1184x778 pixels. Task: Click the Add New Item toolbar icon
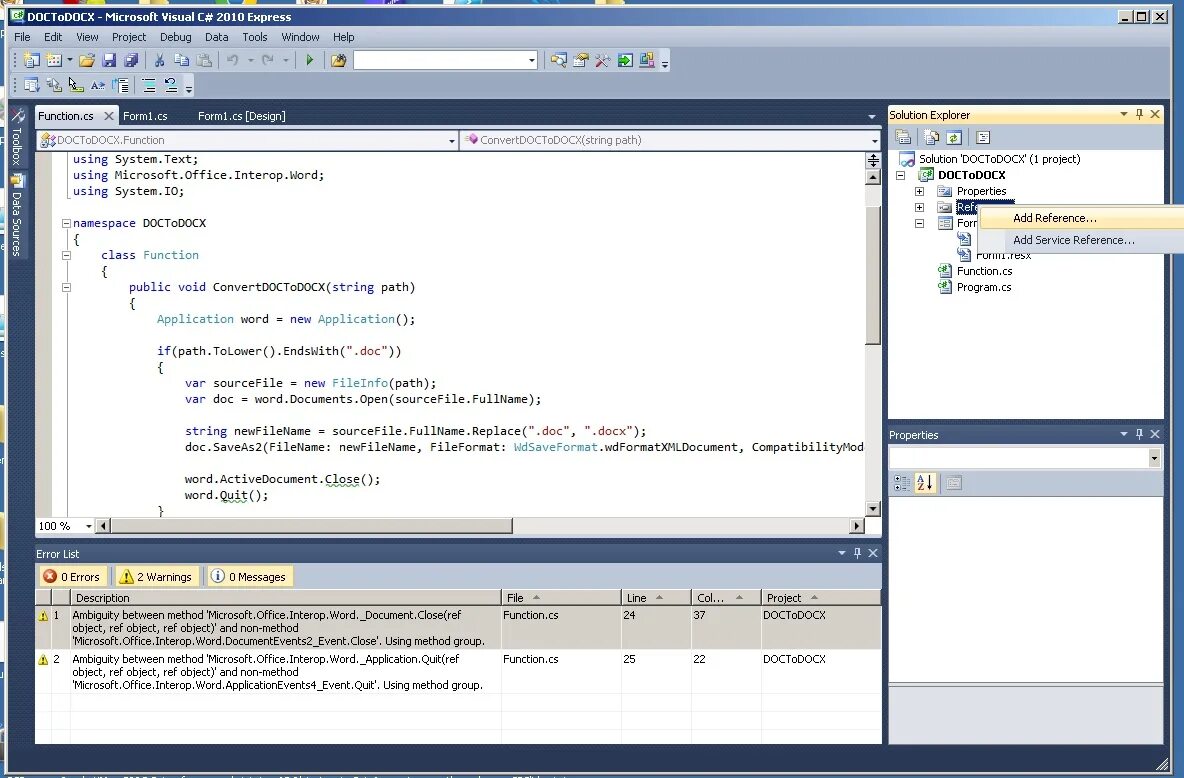54,60
